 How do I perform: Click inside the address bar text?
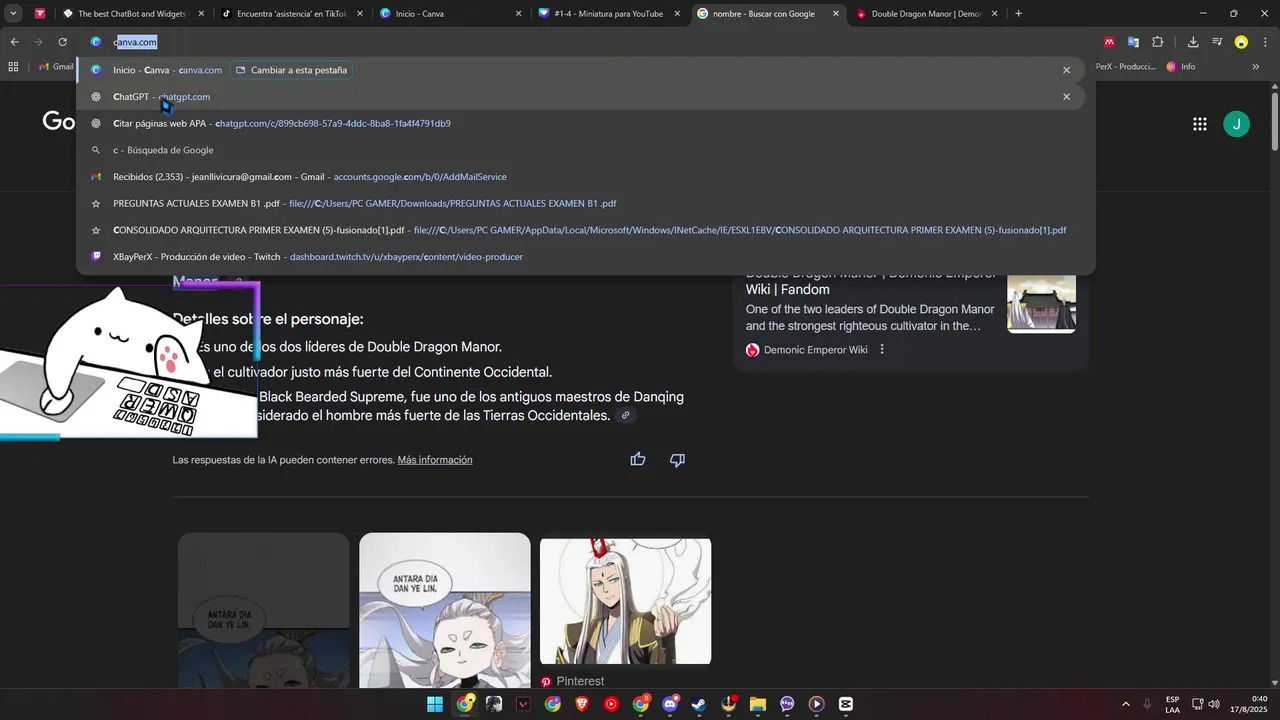(135, 42)
